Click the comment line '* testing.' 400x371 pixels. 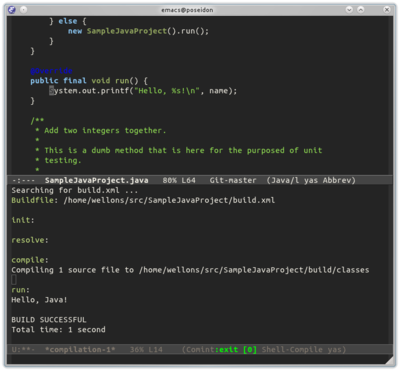[58, 160]
